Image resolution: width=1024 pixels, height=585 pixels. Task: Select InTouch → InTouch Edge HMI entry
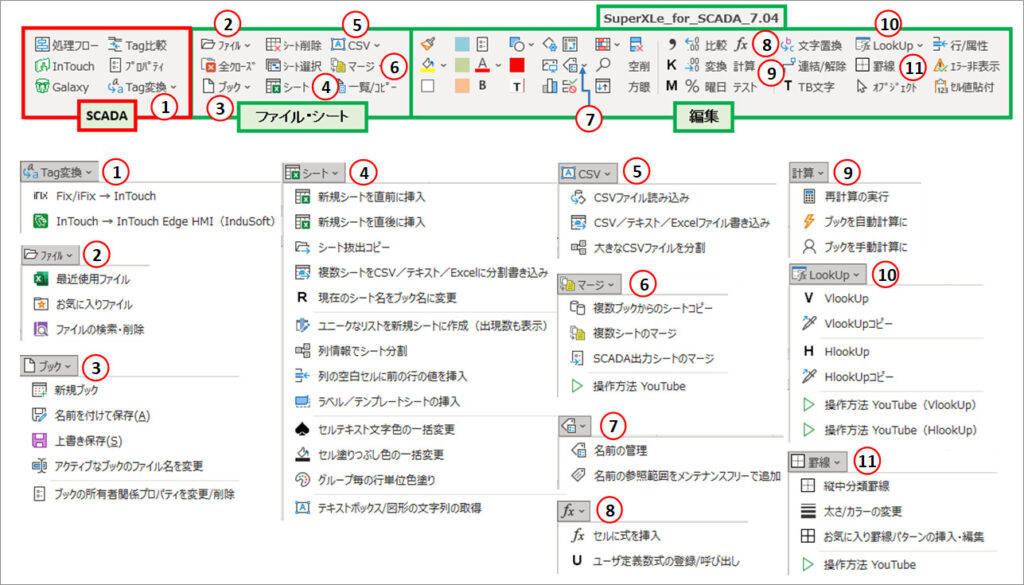153,221
